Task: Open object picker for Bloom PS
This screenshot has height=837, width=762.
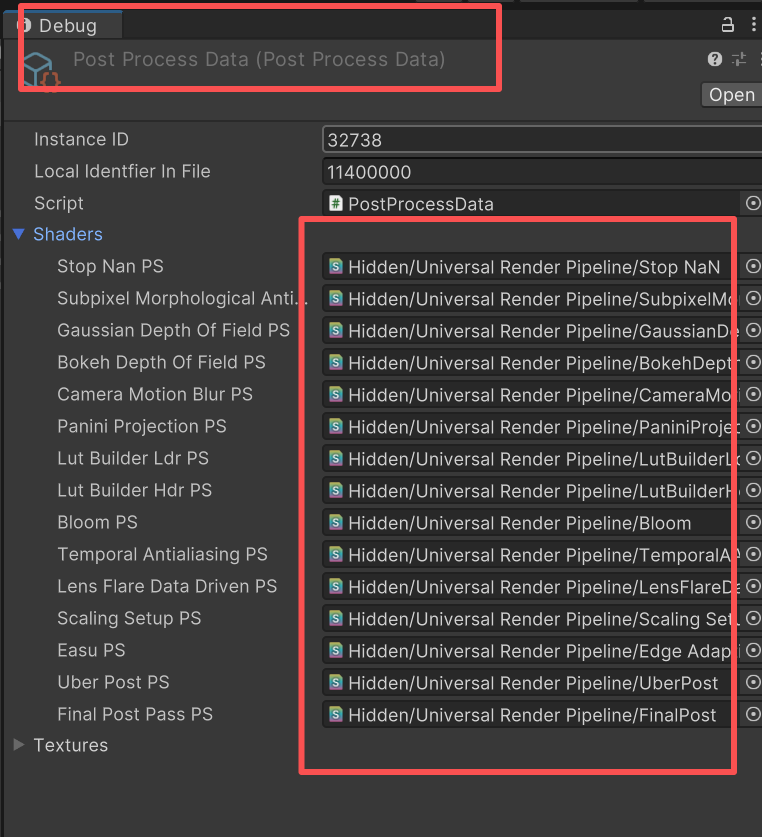Action: click(x=752, y=522)
